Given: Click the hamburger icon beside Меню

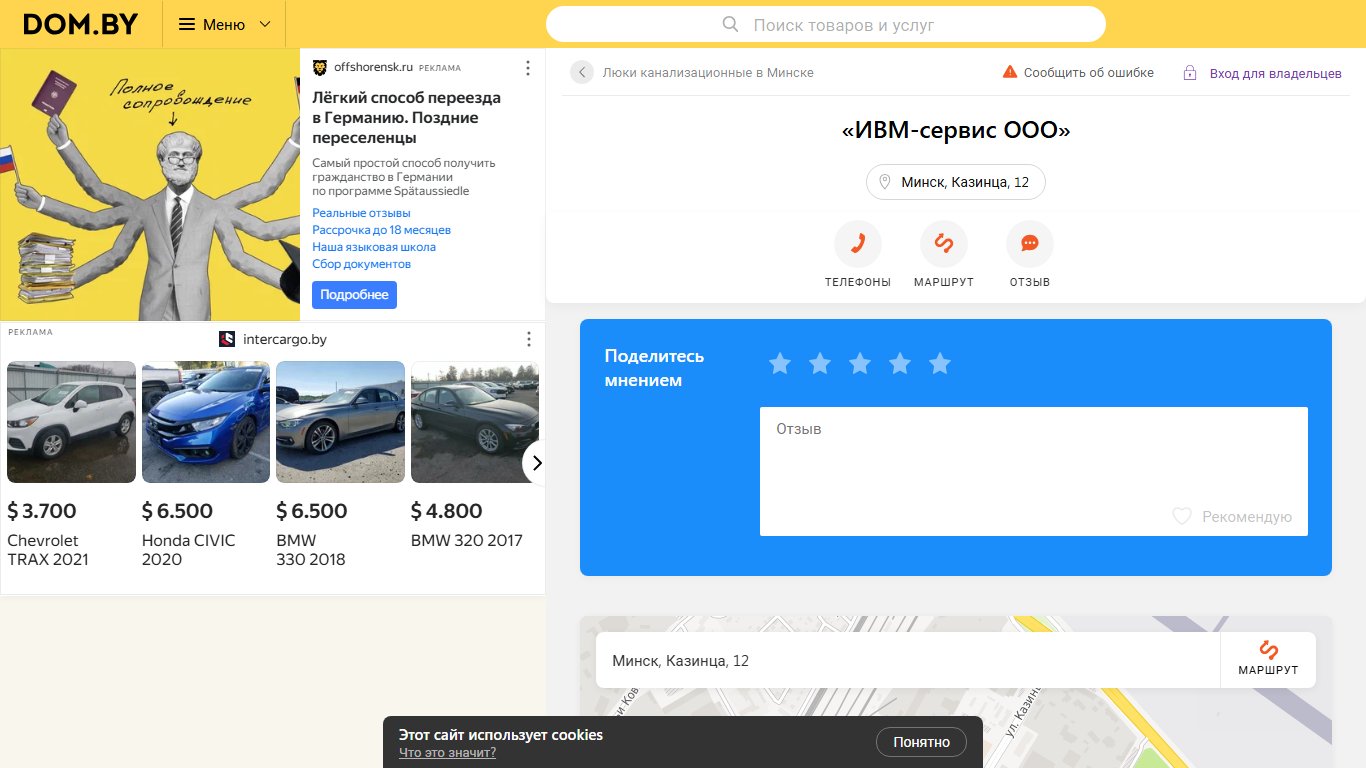Looking at the screenshot, I should click(187, 24).
